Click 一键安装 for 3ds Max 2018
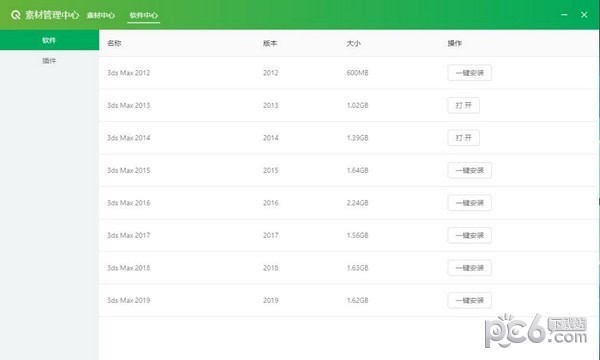Viewport: 600px width, 360px height. tap(470, 268)
